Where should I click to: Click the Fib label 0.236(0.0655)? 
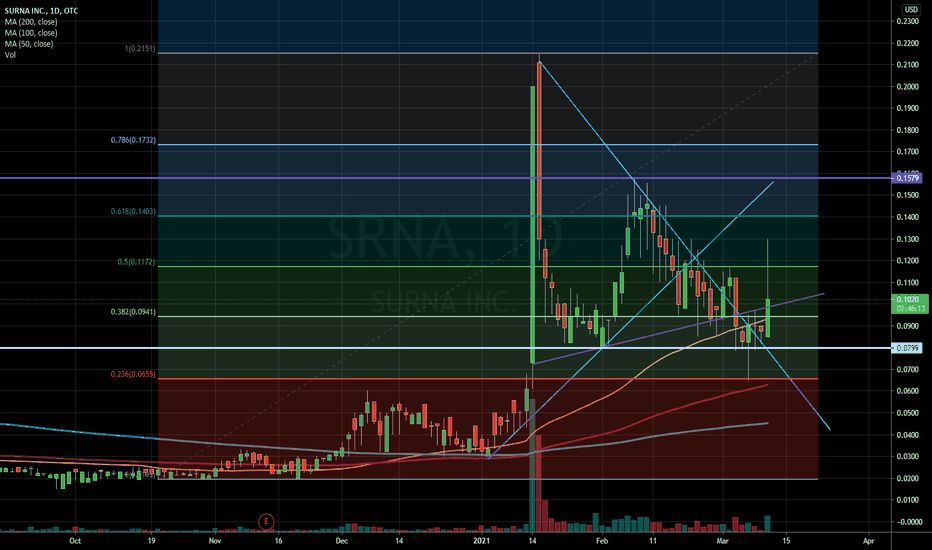tap(133, 375)
